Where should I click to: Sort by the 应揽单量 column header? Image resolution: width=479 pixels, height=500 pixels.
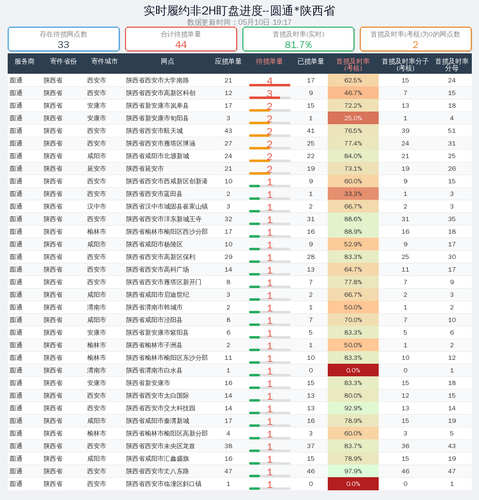click(x=228, y=62)
